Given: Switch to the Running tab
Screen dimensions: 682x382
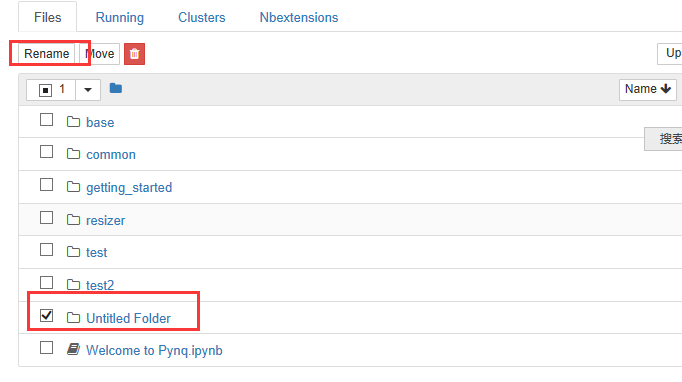Looking at the screenshot, I should pyautogui.click(x=120, y=17).
